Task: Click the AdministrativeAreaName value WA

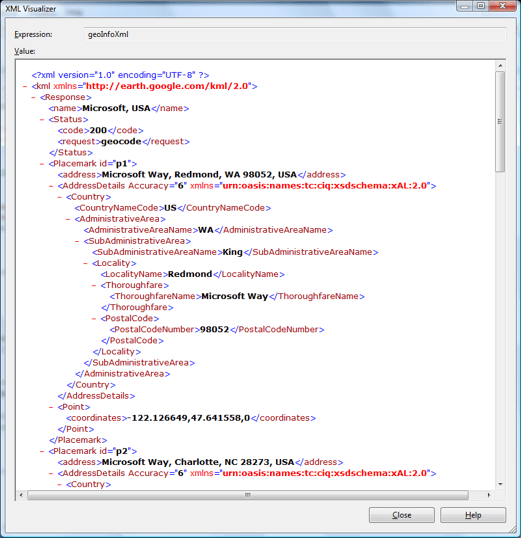Action: point(206,230)
